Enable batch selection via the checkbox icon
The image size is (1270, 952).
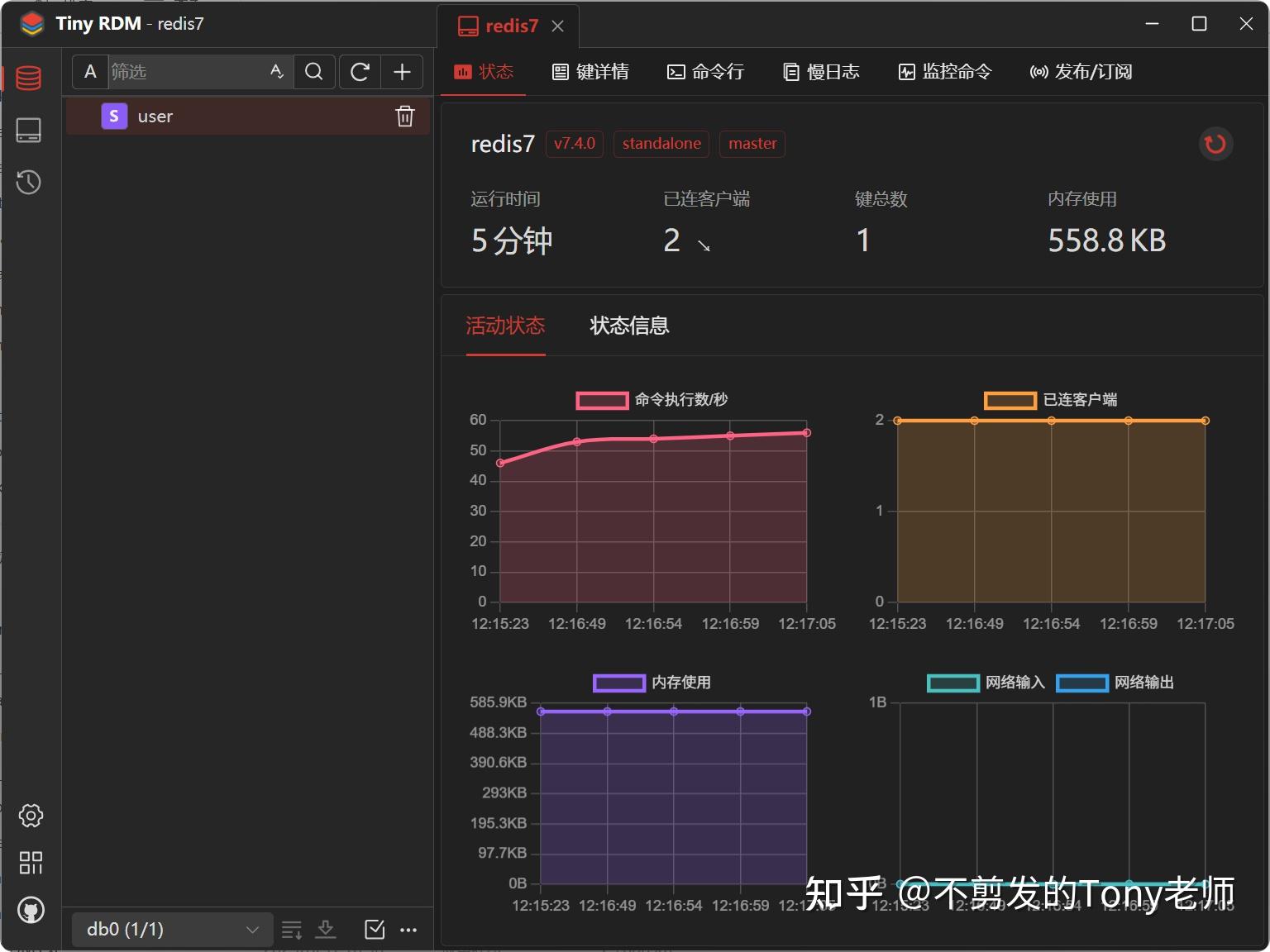pyautogui.click(x=374, y=929)
